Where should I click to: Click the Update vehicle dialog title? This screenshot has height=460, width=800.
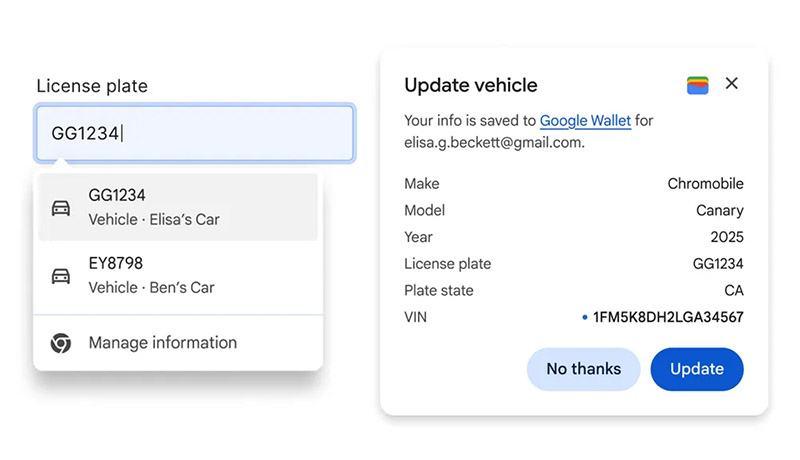tap(471, 85)
